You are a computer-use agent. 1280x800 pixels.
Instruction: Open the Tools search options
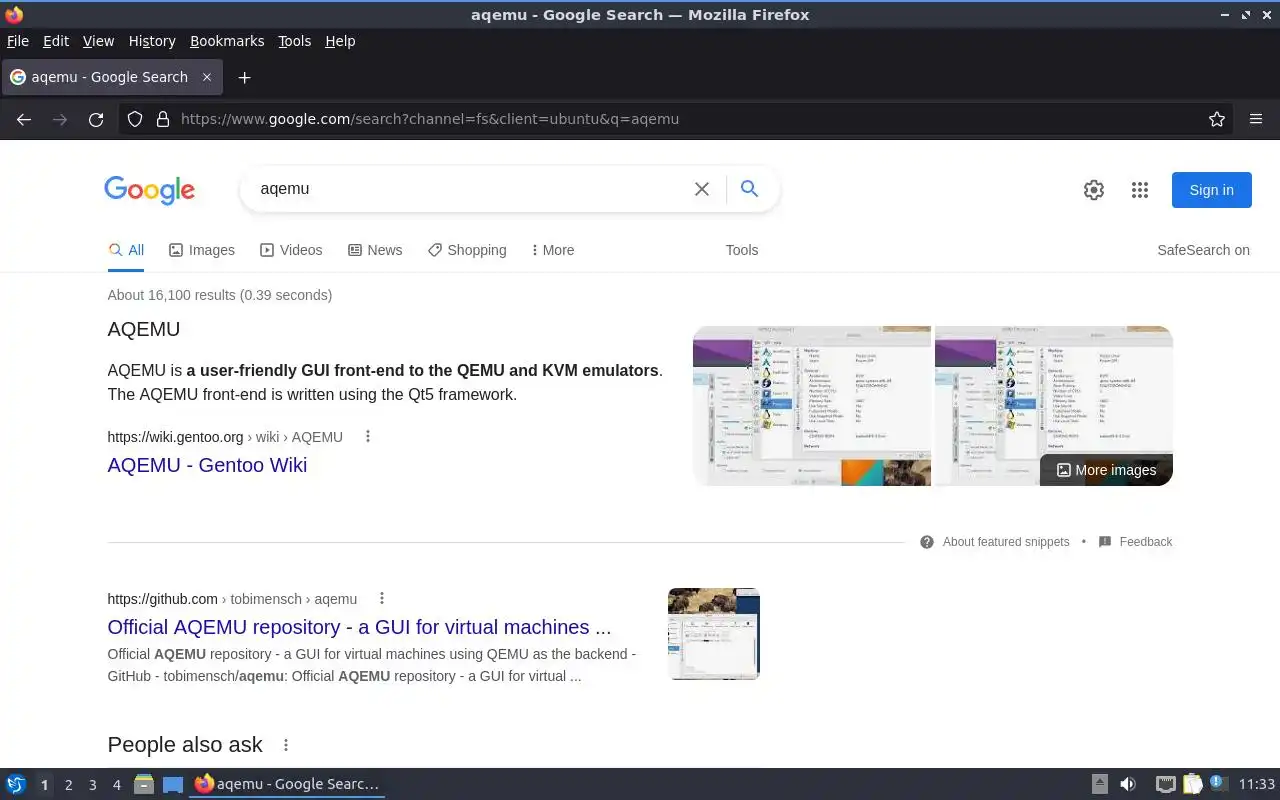tap(742, 250)
